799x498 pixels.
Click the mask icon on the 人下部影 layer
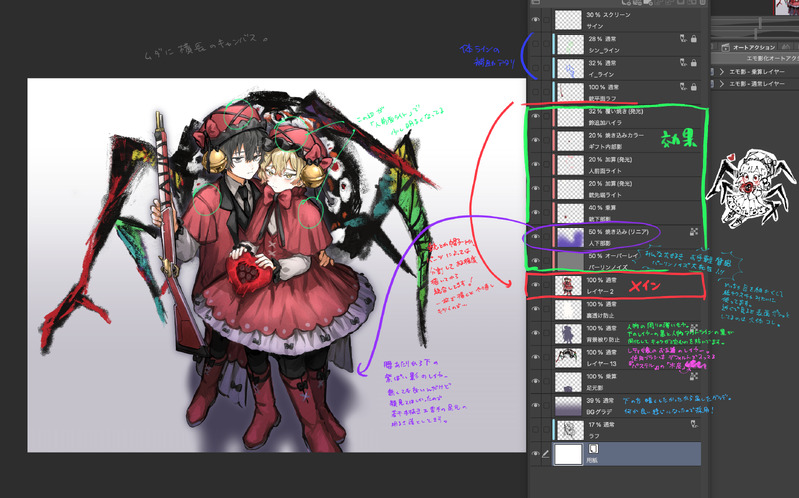coord(694,232)
